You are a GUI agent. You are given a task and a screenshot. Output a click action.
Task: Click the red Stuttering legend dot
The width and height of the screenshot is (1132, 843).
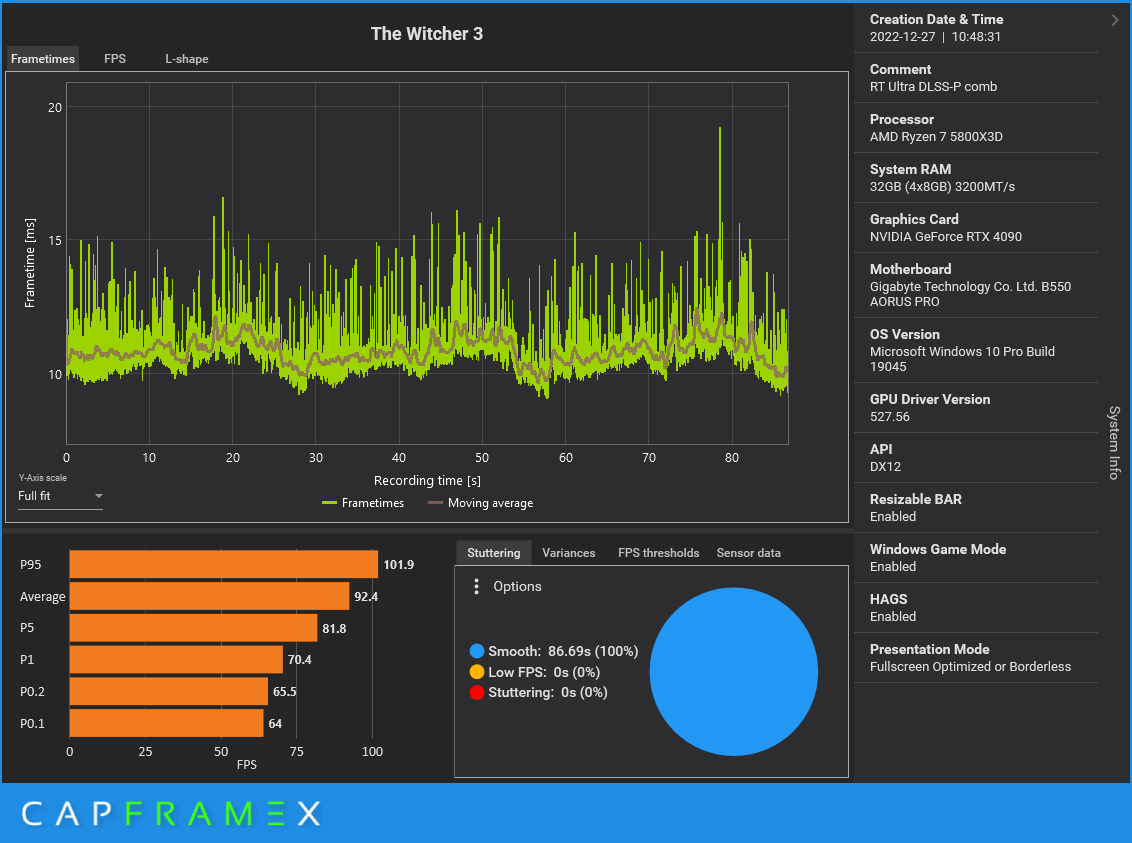tap(476, 692)
